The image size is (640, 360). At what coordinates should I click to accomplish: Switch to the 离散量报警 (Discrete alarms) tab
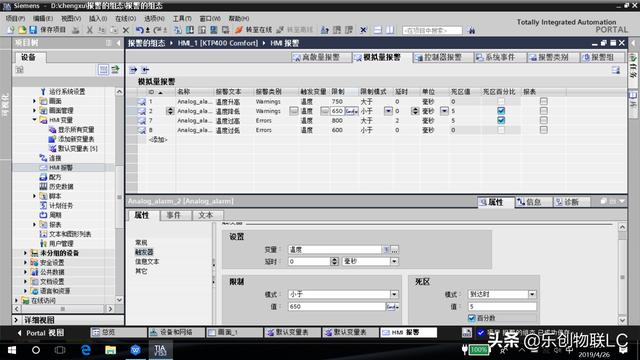click(x=321, y=58)
